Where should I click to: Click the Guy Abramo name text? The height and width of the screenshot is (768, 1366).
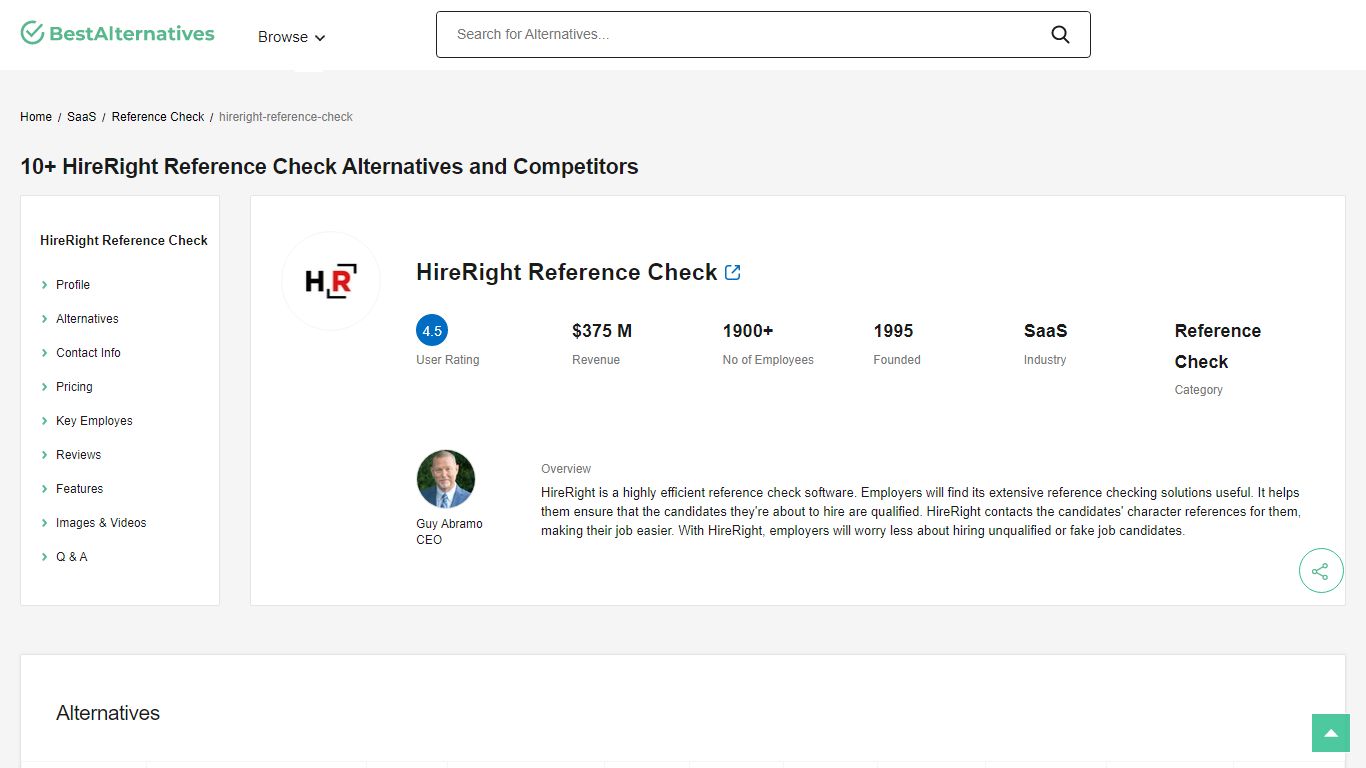449,524
